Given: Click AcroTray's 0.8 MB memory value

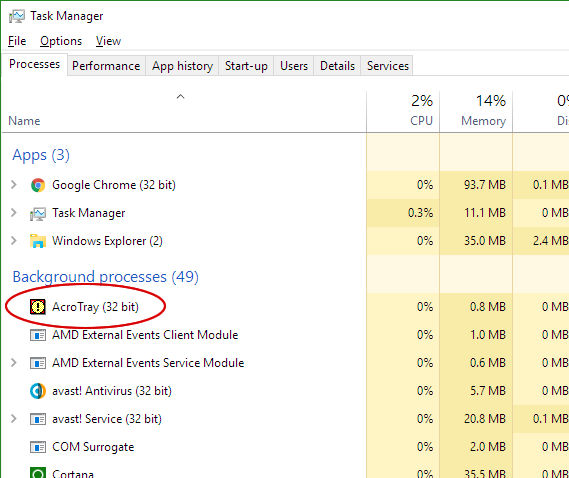Looking at the screenshot, I should pos(488,307).
